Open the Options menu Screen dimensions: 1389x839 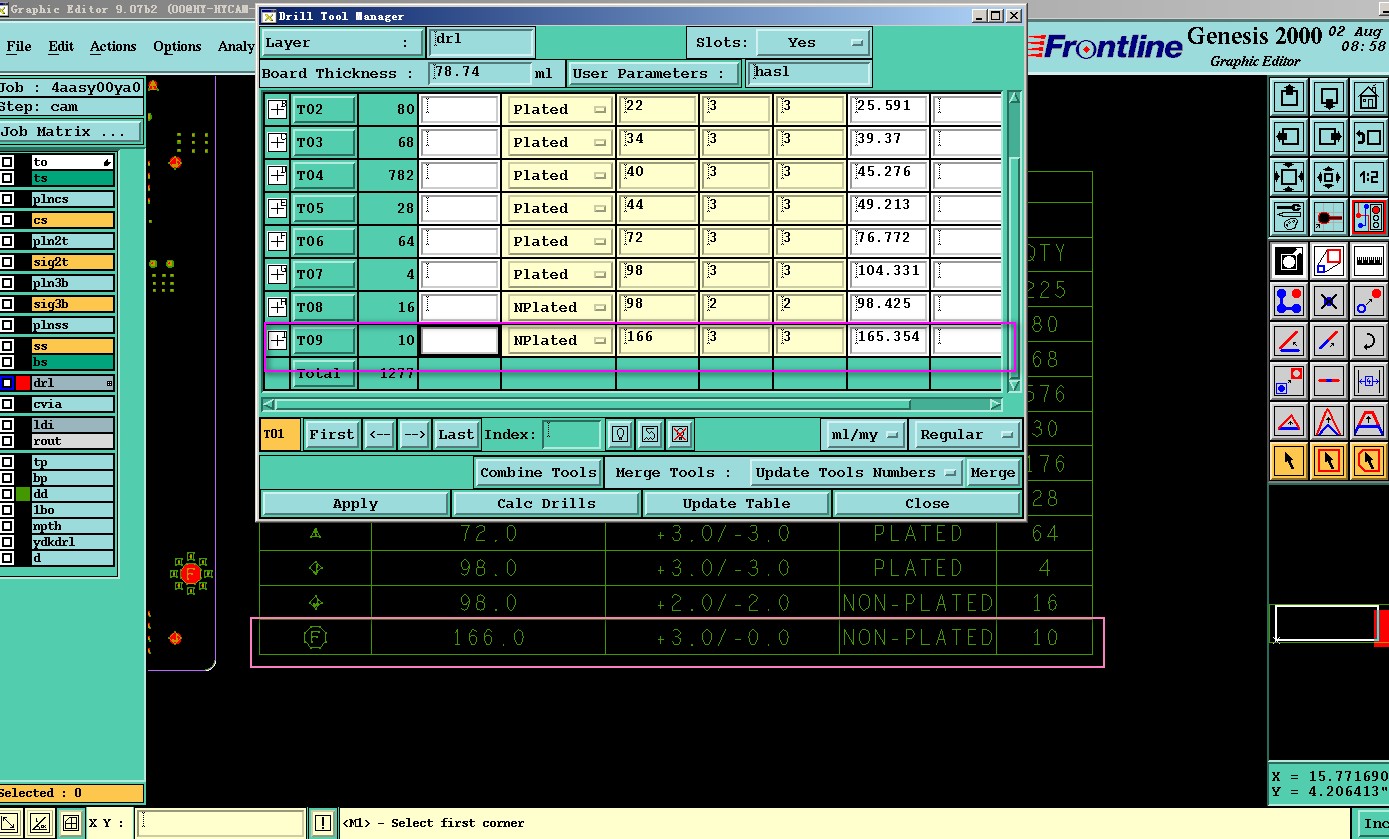tap(177, 46)
